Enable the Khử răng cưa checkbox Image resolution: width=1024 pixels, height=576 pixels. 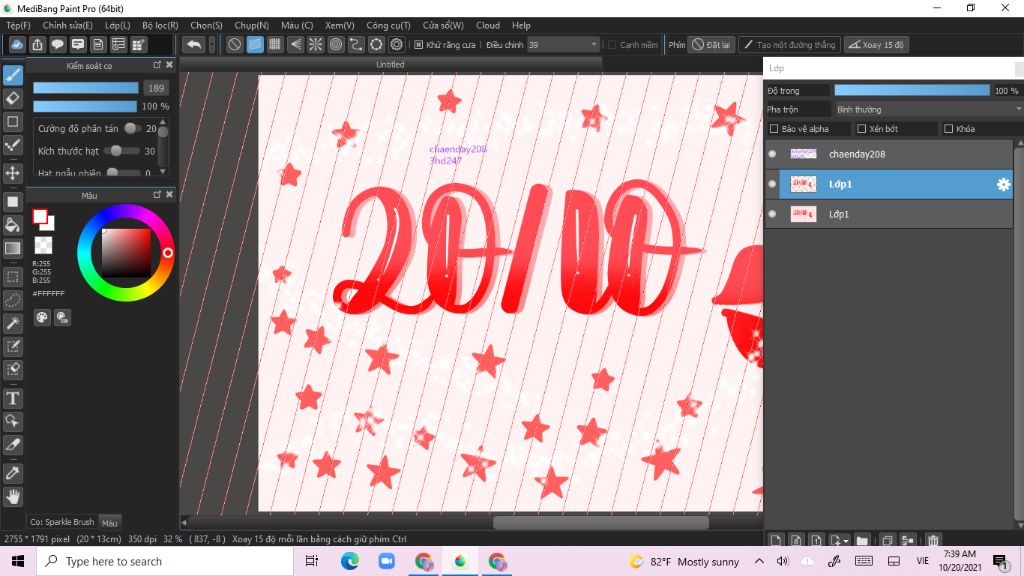point(419,44)
